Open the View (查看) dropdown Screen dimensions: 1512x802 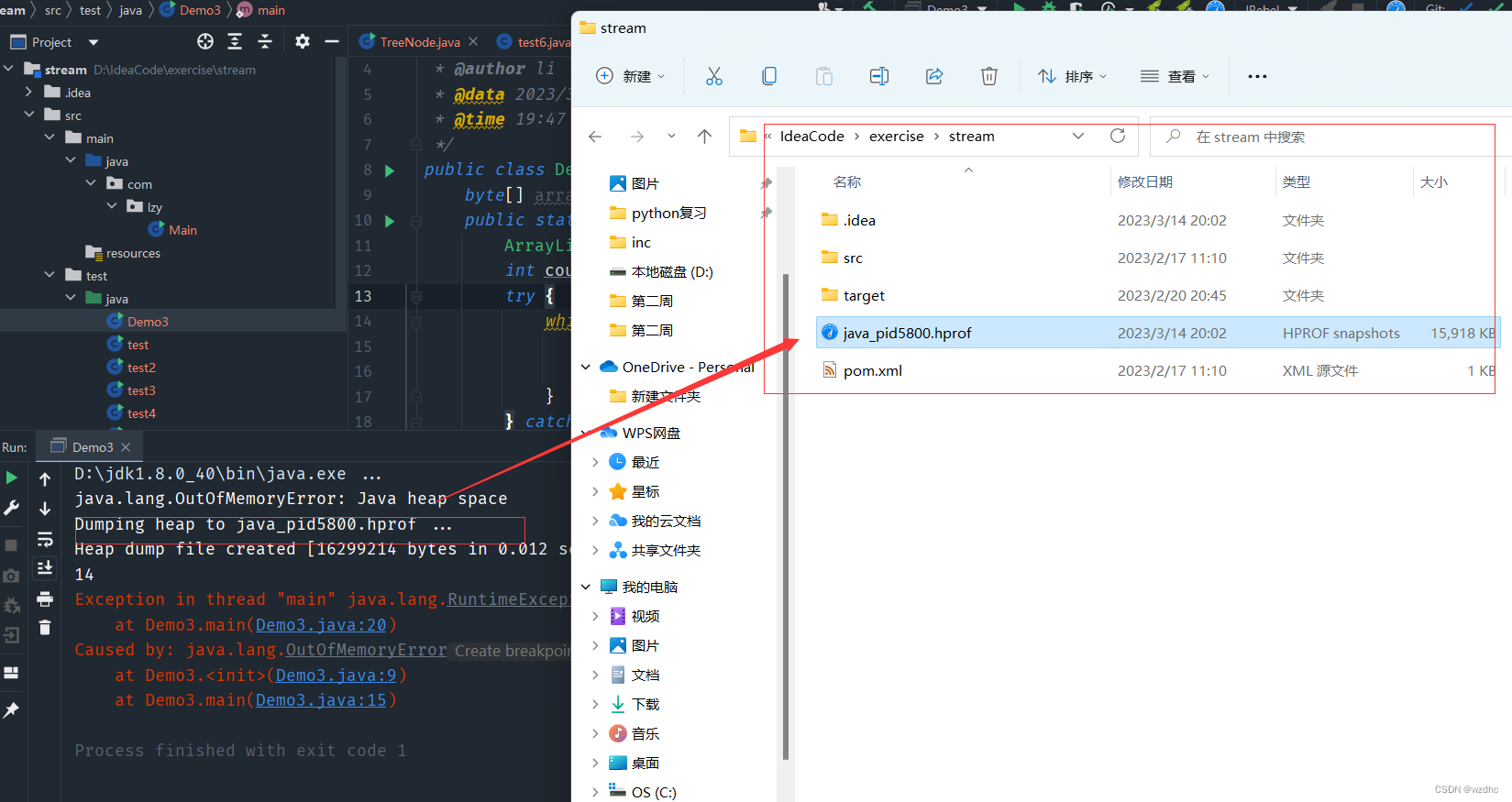click(x=1175, y=76)
